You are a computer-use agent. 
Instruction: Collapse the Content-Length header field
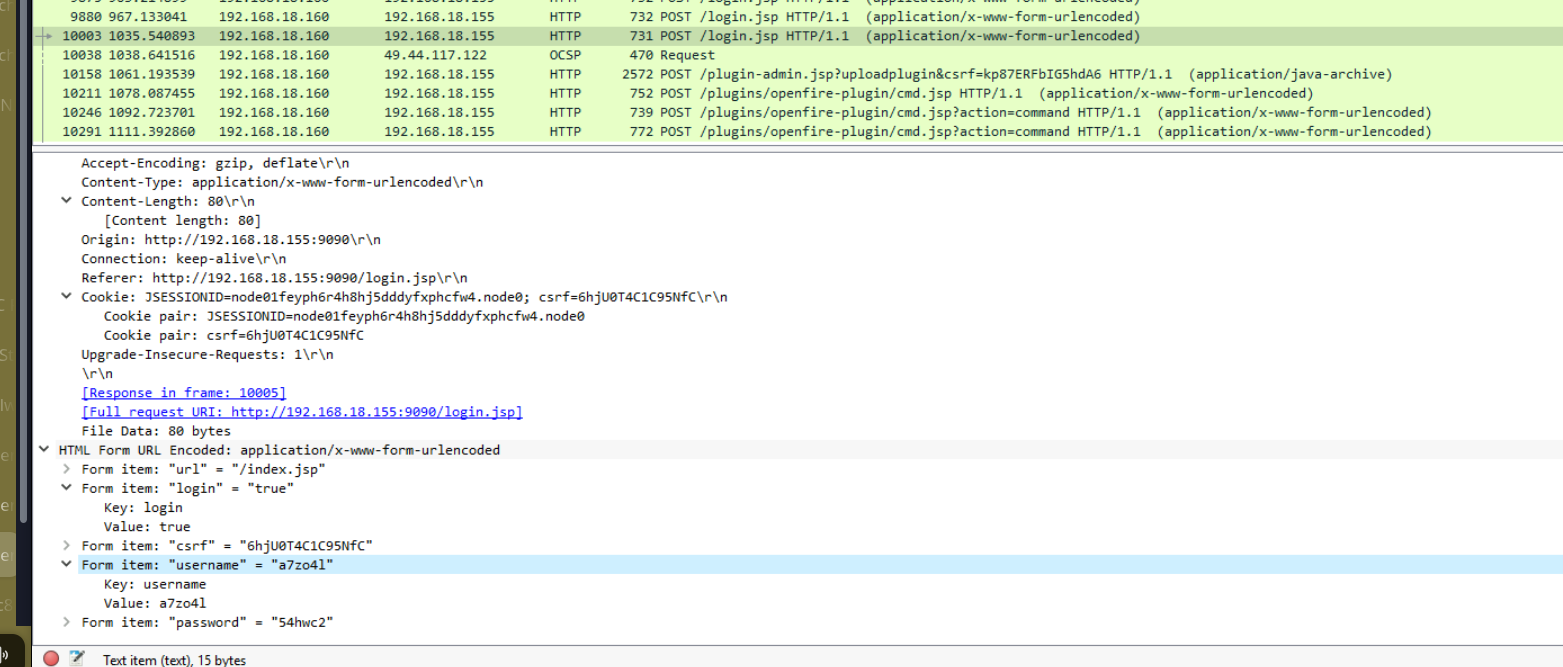66,201
